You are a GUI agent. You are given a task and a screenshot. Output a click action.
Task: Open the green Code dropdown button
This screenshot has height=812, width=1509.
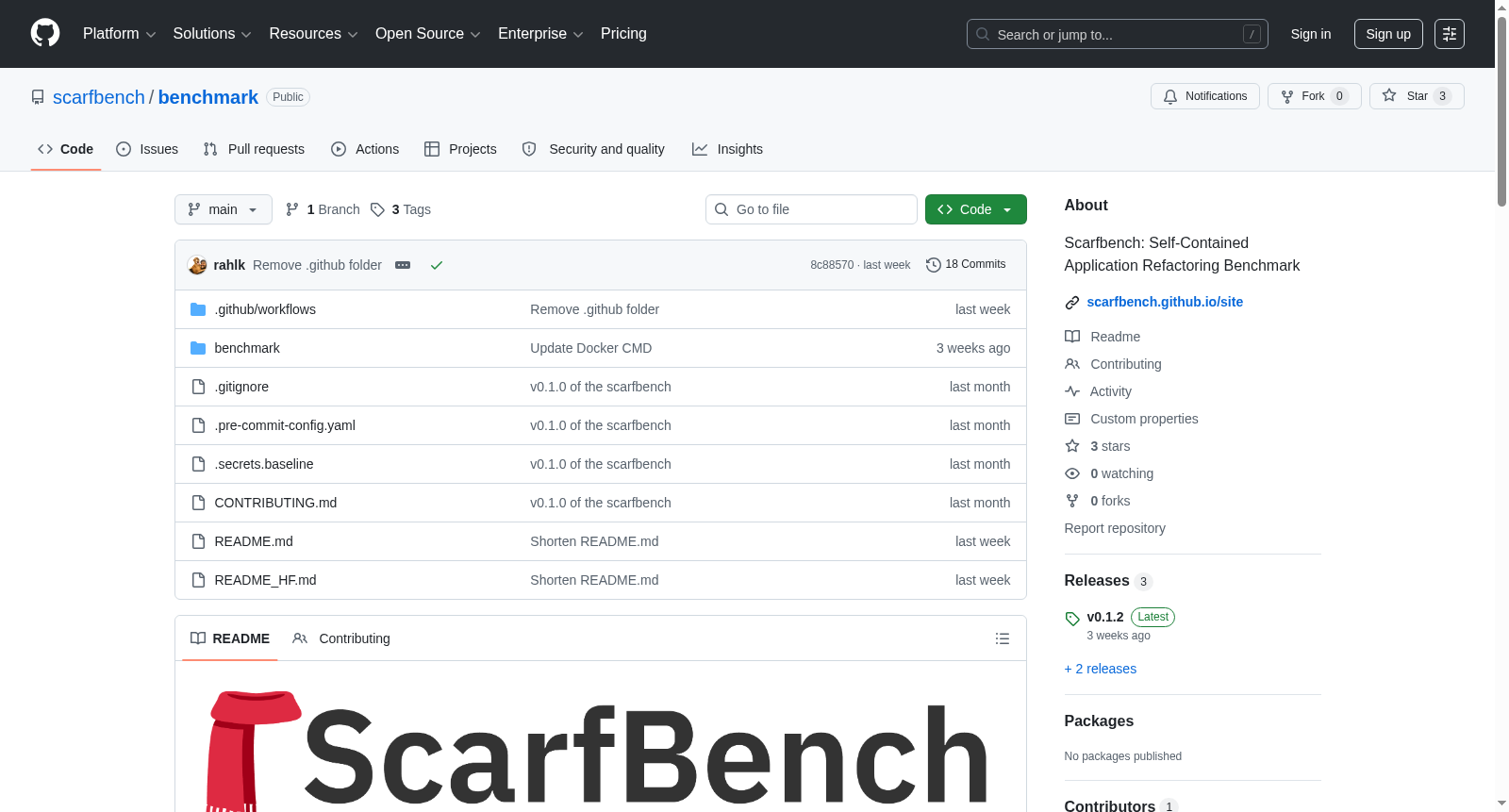[x=975, y=209]
